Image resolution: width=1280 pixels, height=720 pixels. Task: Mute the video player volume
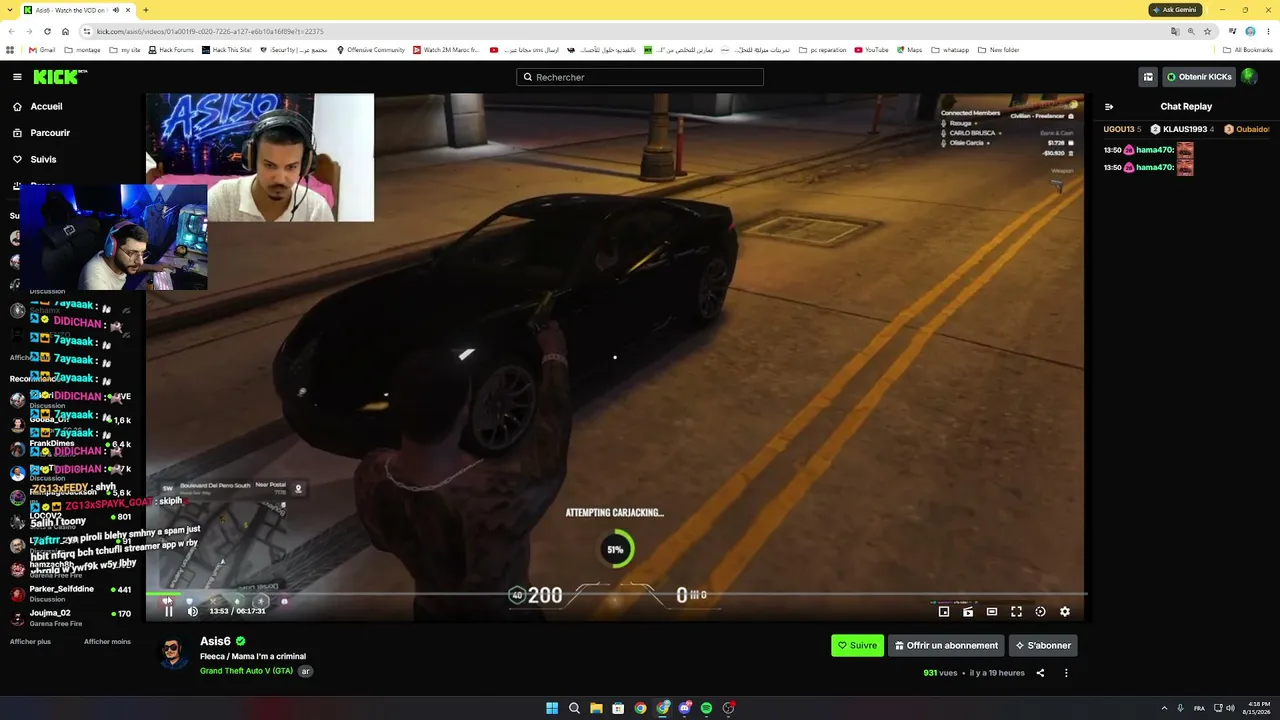coord(193,611)
